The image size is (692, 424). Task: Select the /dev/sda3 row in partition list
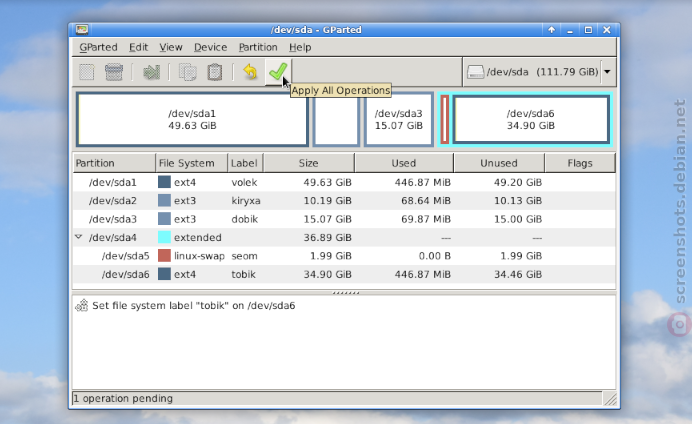tap(344, 219)
